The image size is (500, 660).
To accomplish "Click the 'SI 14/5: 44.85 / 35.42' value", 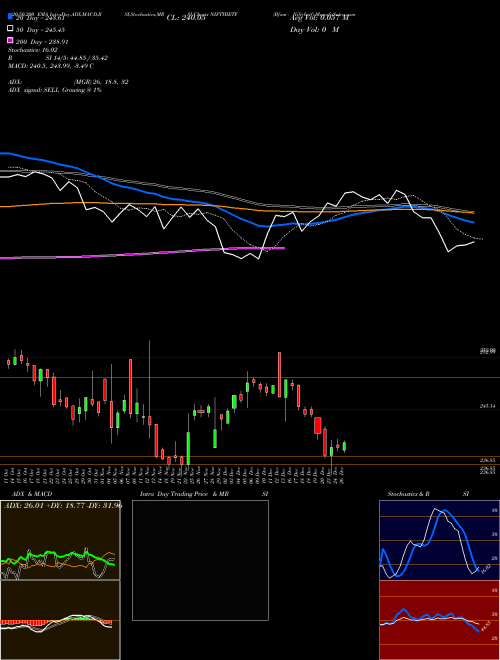I will 77,58.
